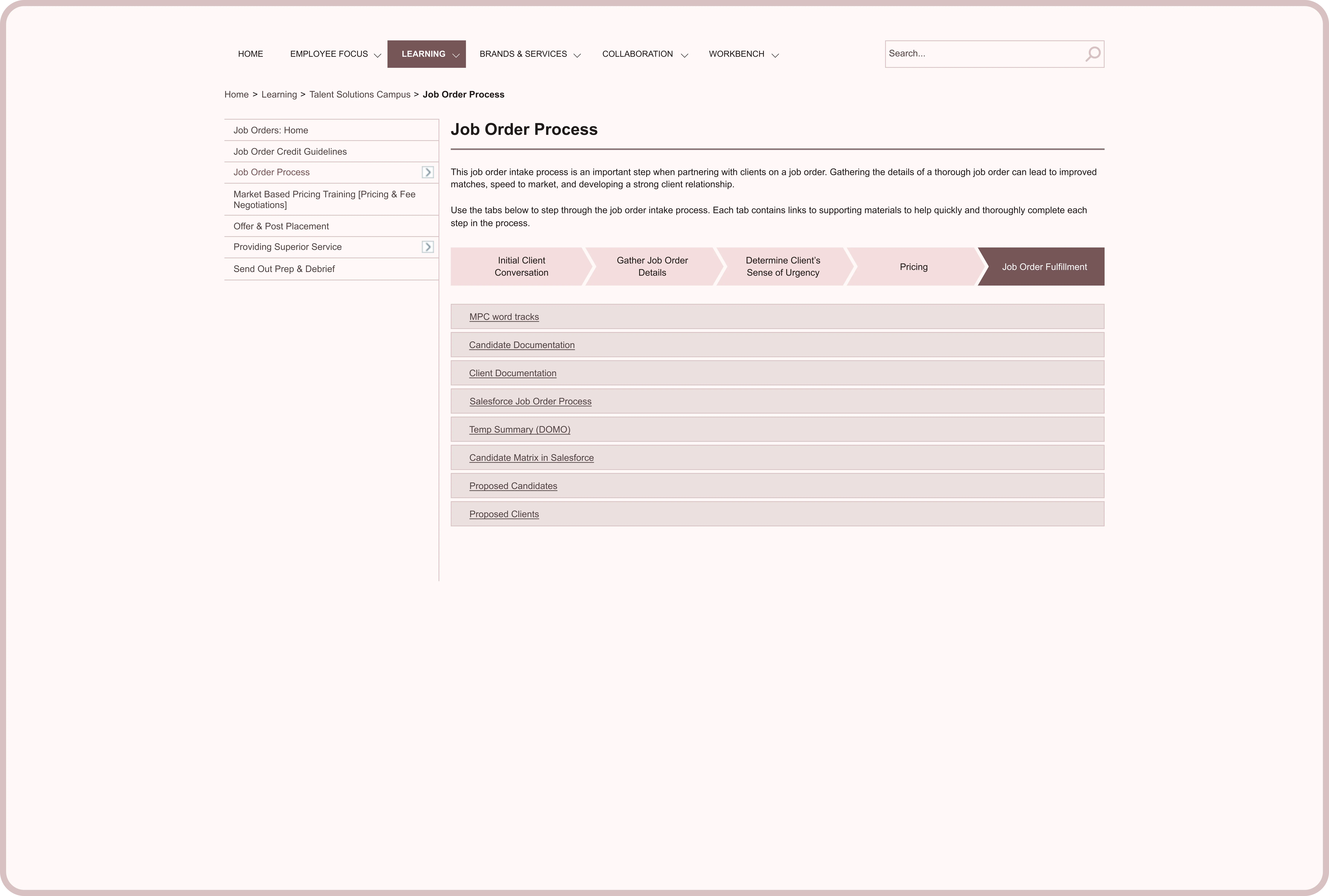This screenshot has height=896, width=1329.
Task: Open the Brands & Services dropdown chevron
Action: click(577, 55)
